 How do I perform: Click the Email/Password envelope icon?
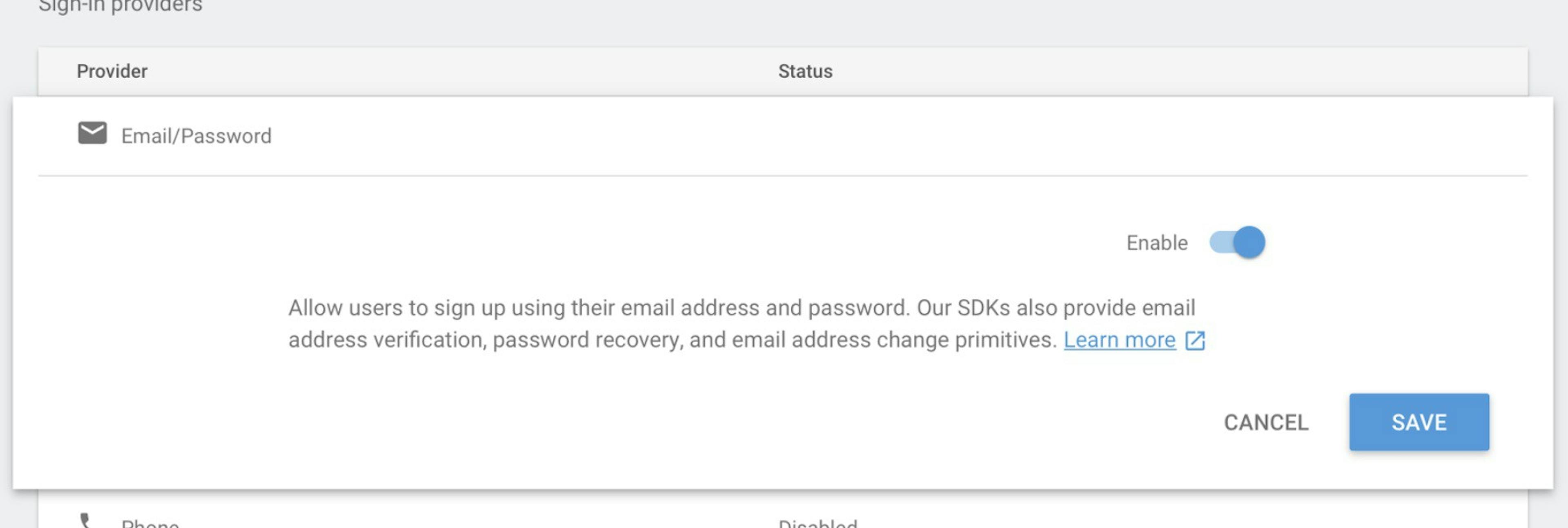pos(93,133)
